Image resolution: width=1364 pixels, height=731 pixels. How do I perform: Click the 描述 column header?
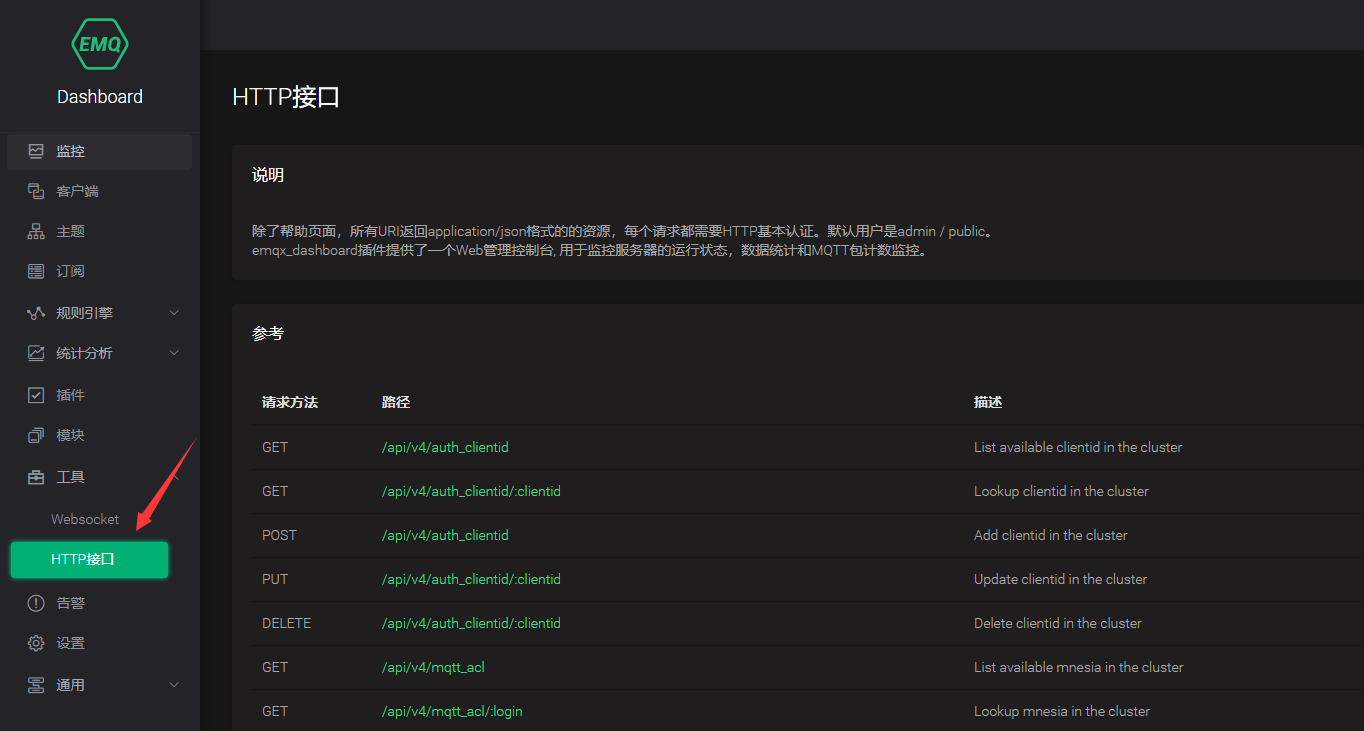coord(988,402)
